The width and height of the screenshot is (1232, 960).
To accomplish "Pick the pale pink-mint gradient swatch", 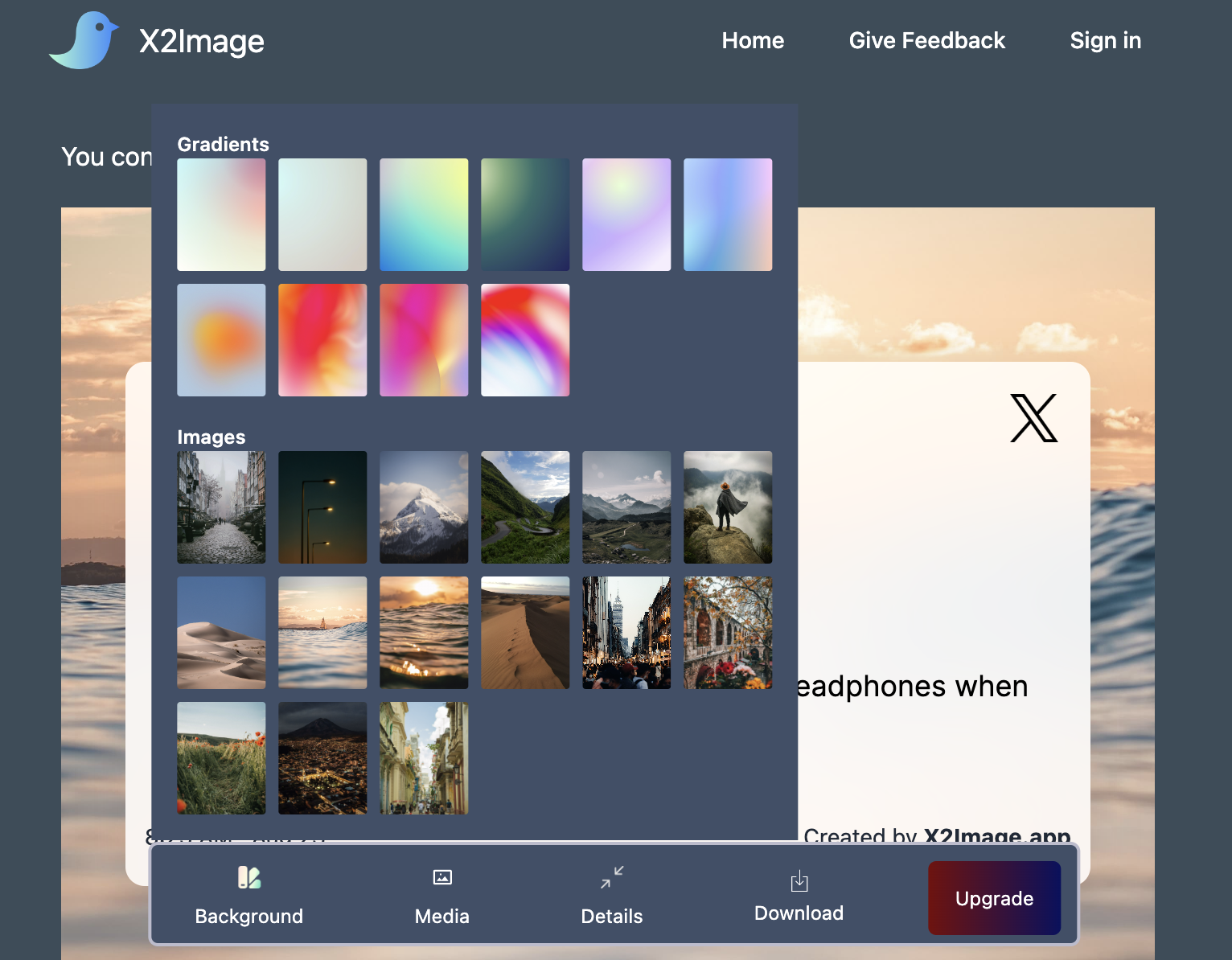I will coord(221,215).
